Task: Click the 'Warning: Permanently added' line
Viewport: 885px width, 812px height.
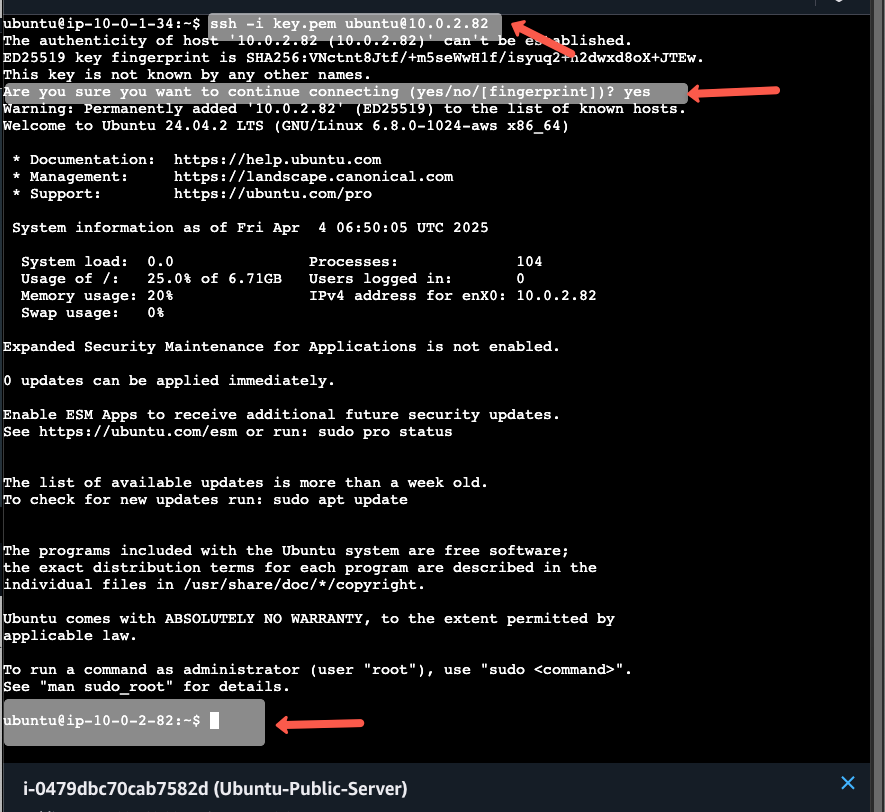Action: click(x=344, y=108)
